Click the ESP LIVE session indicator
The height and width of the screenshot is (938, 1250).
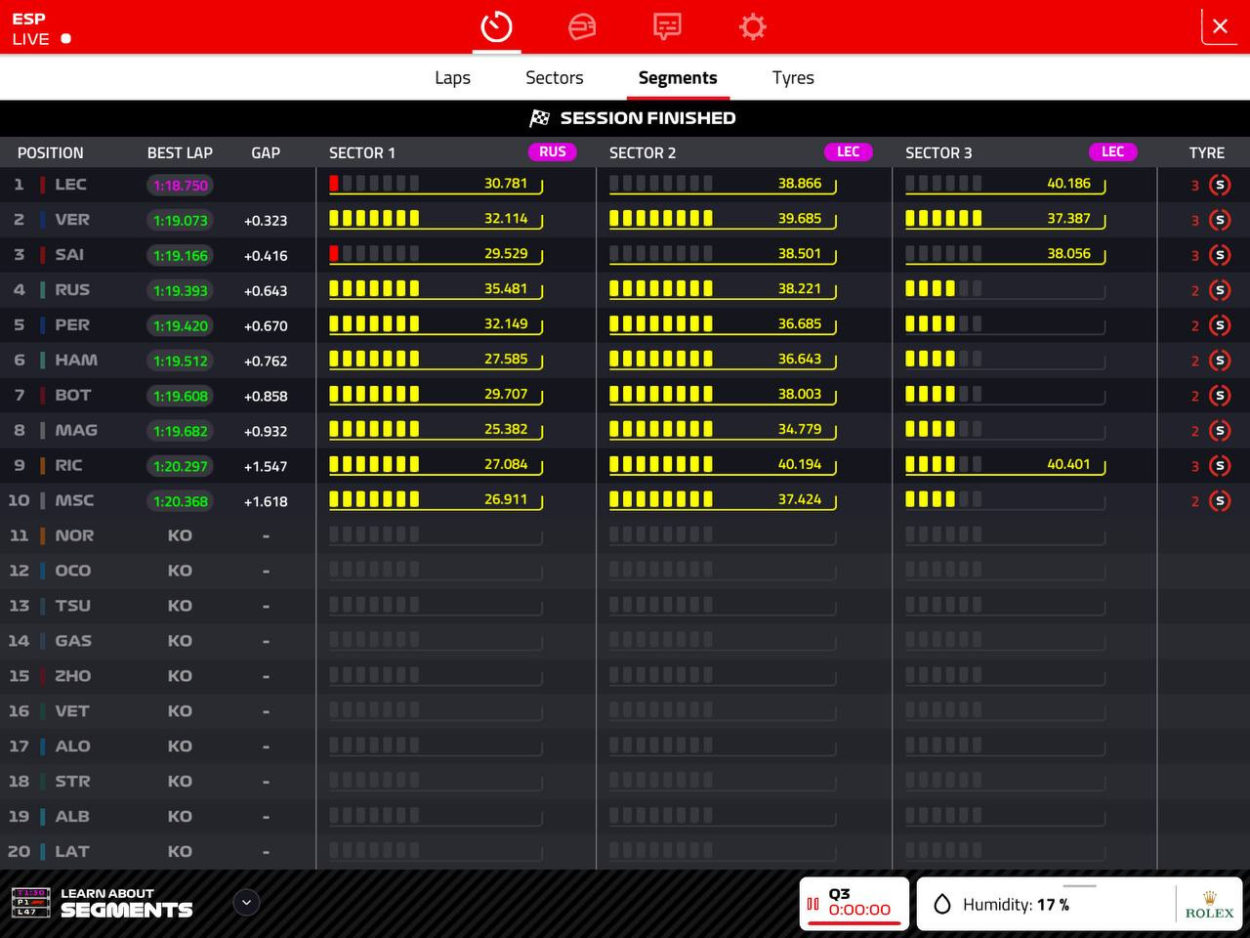pos(41,29)
